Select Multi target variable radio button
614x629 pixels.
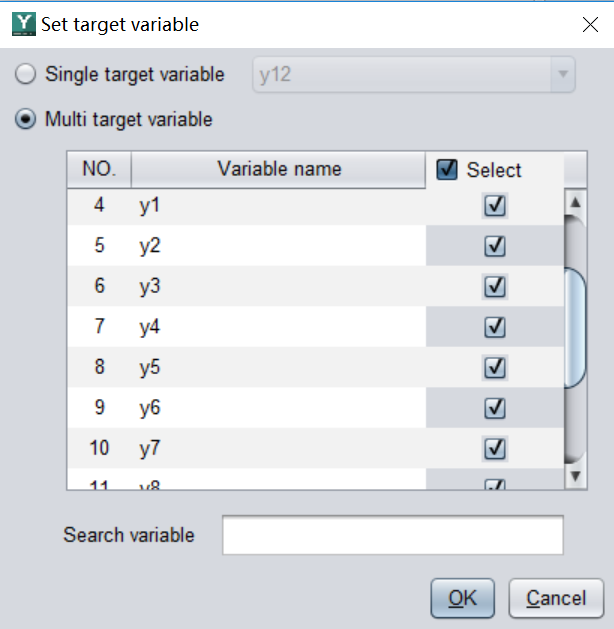click(26, 120)
